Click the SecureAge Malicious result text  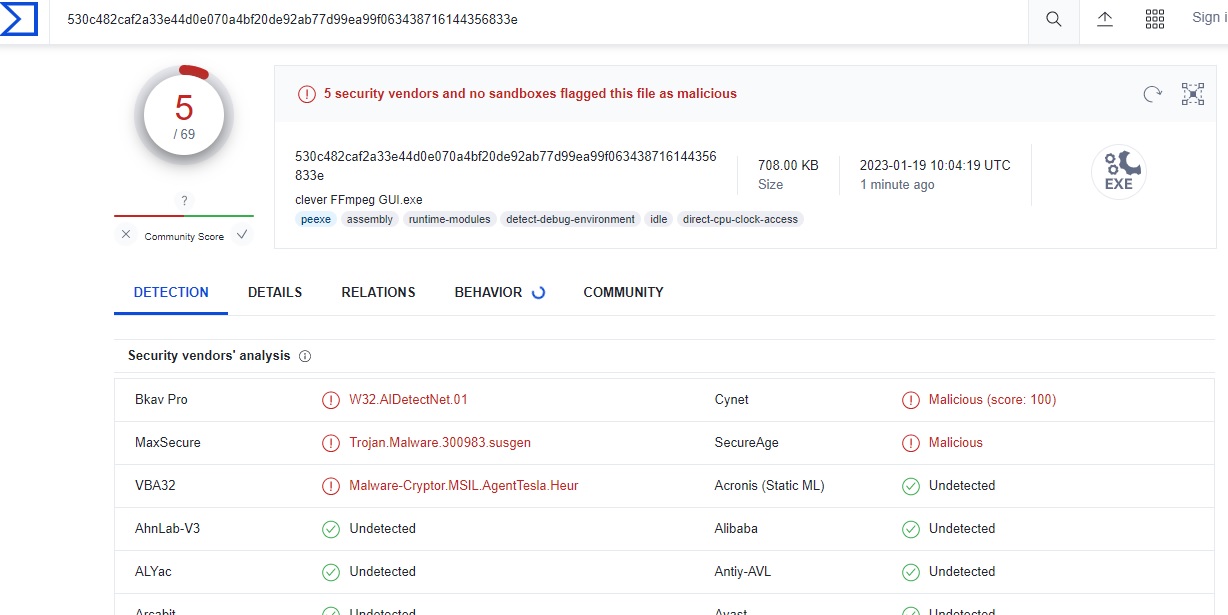[956, 443]
